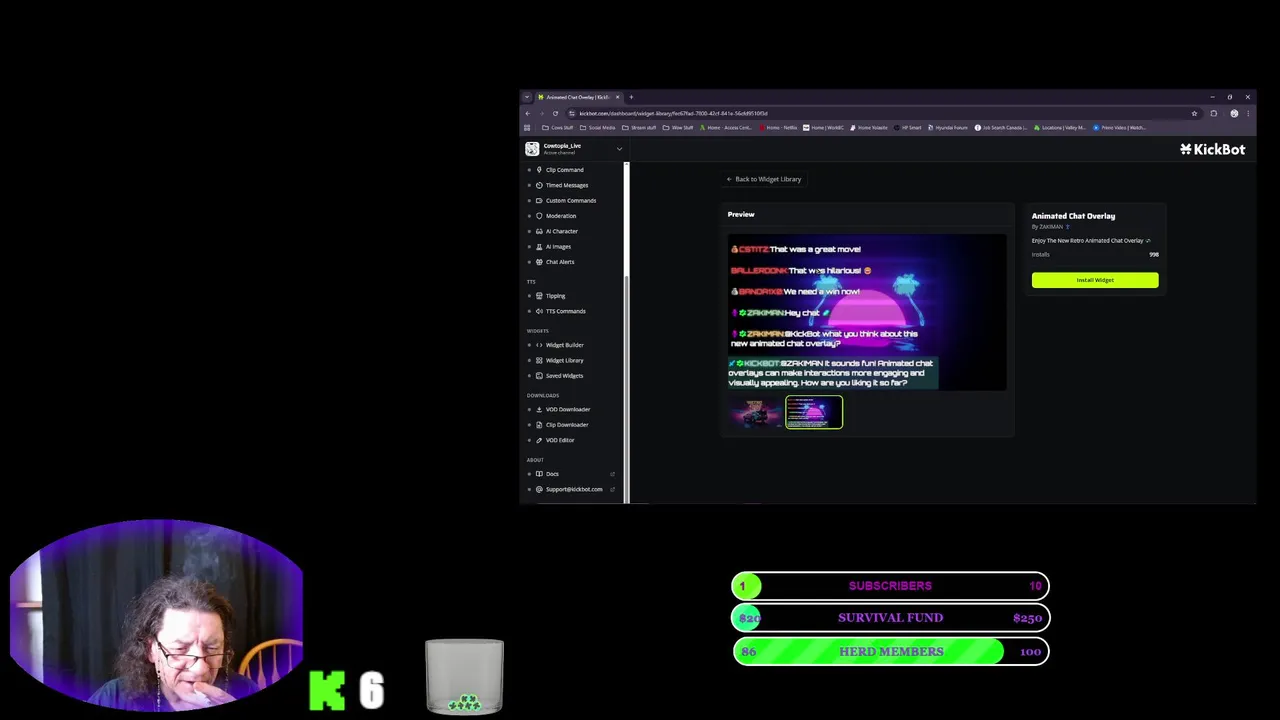Image resolution: width=1280 pixels, height=720 pixels.
Task: Open Saved Widgets
Action: tap(564, 376)
